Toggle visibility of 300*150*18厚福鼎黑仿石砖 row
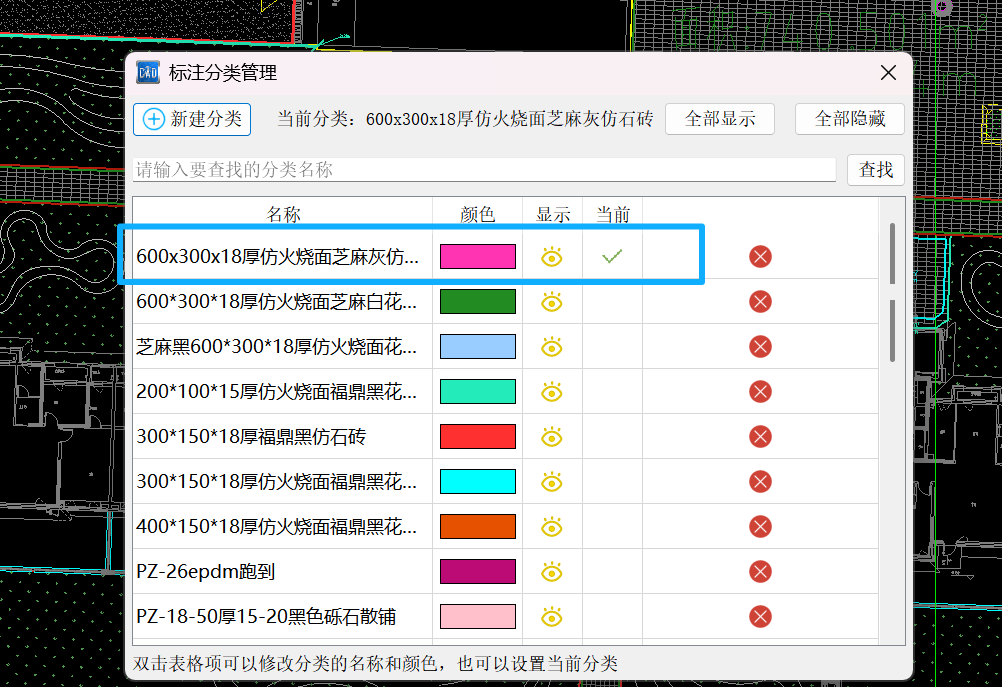 coord(551,437)
